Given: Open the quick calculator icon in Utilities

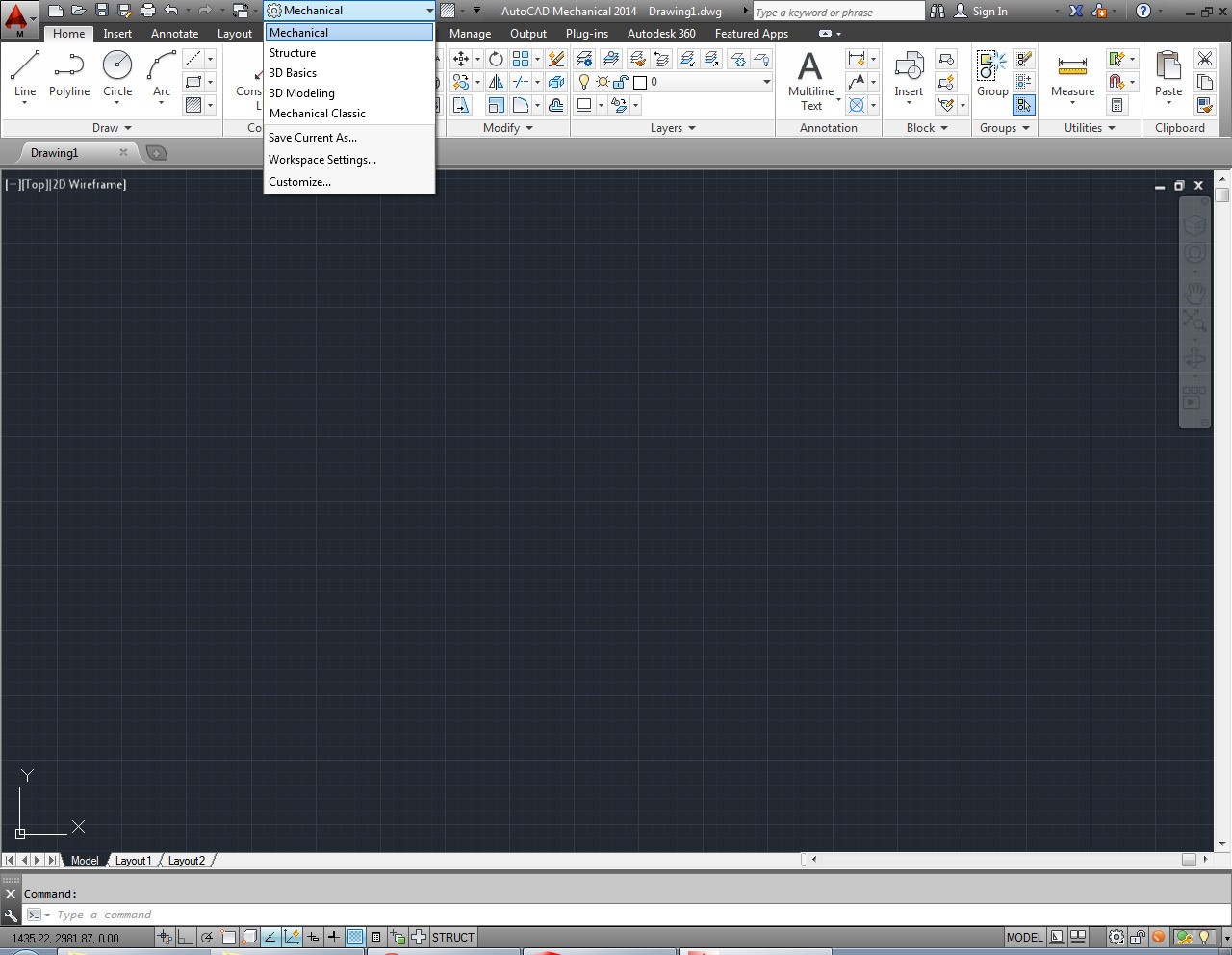Looking at the screenshot, I should coord(1116,105).
